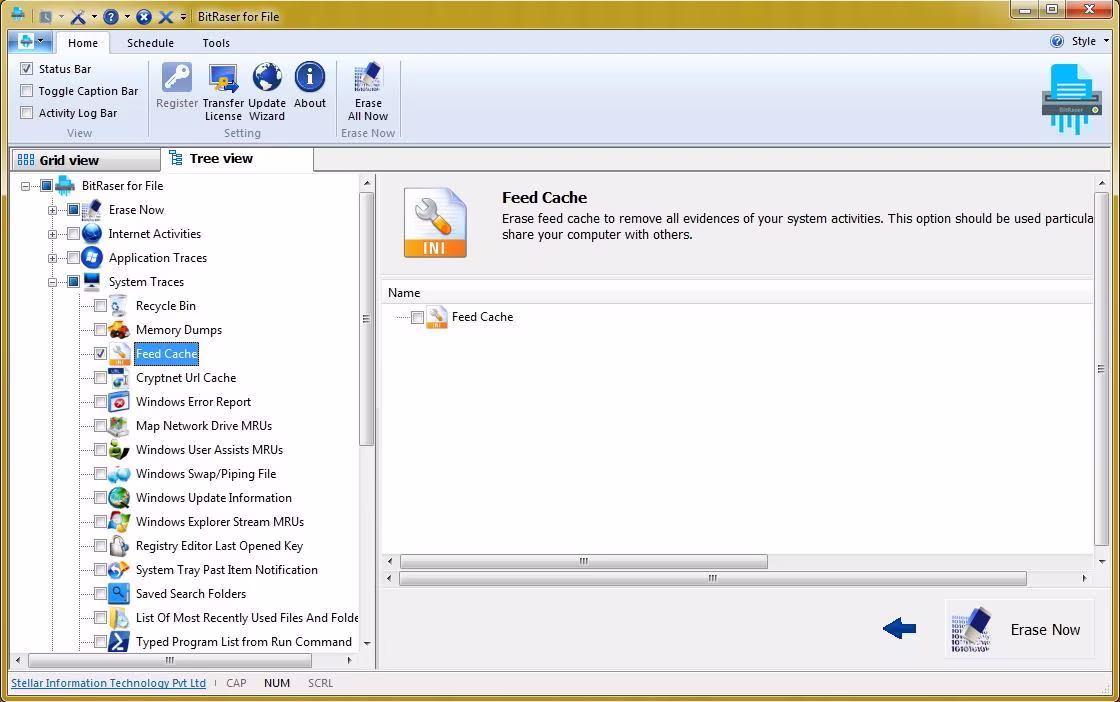1120x702 pixels.
Task: Open the Schedule ribbon tab
Action: (150, 43)
